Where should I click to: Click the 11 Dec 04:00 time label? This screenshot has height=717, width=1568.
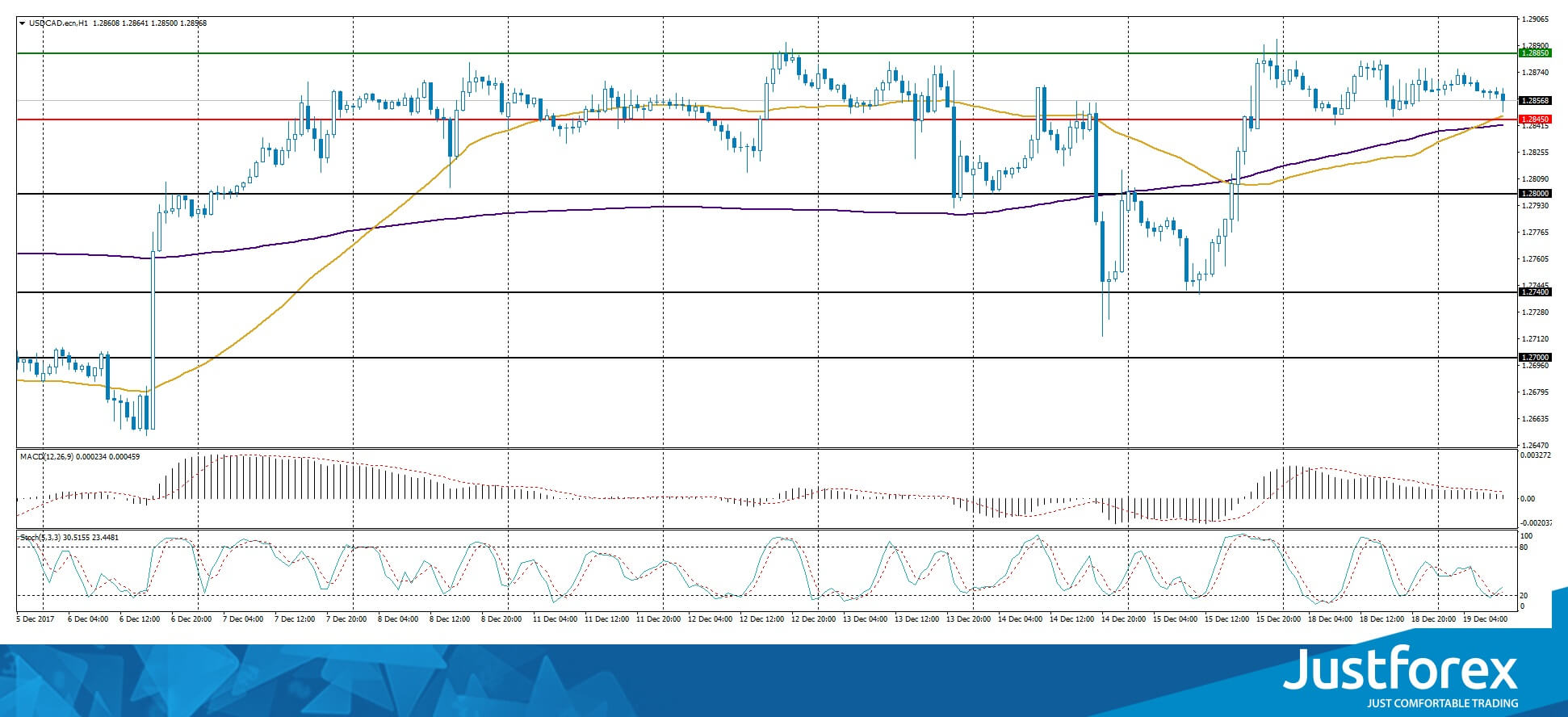click(x=555, y=619)
